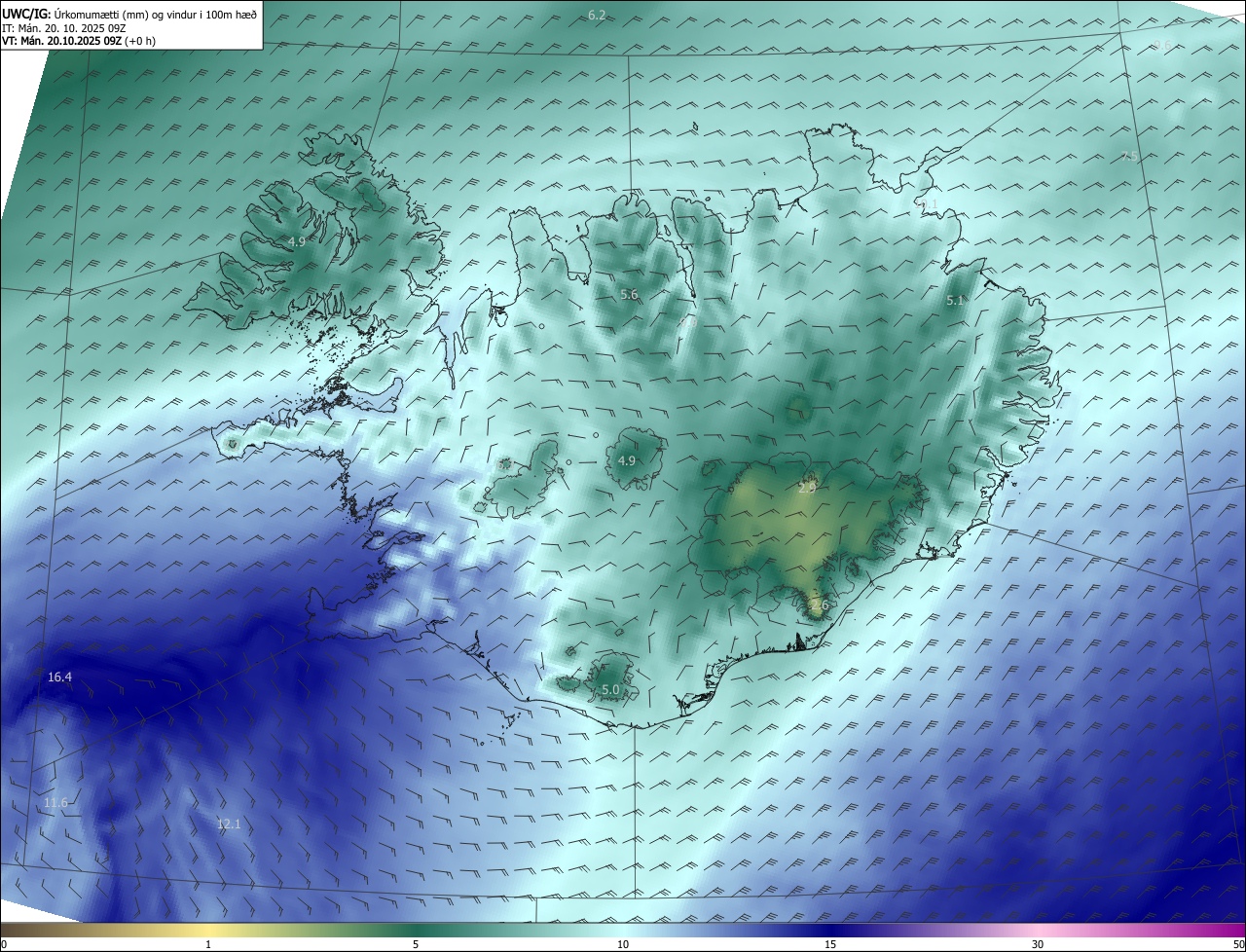
Task: Click the colorbar tick label 15
Action: pos(830,944)
